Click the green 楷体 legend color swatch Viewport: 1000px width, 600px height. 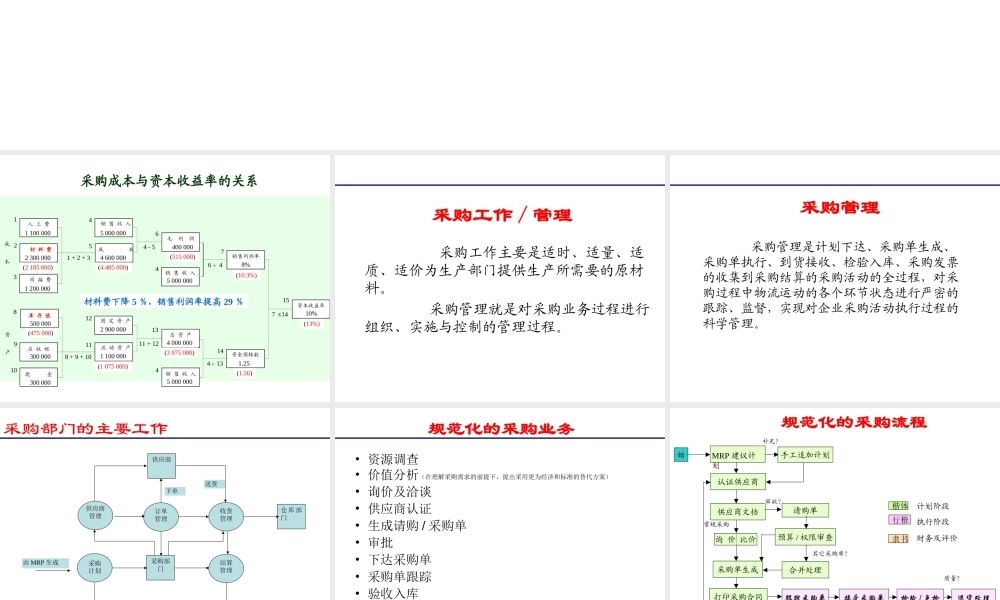898,506
